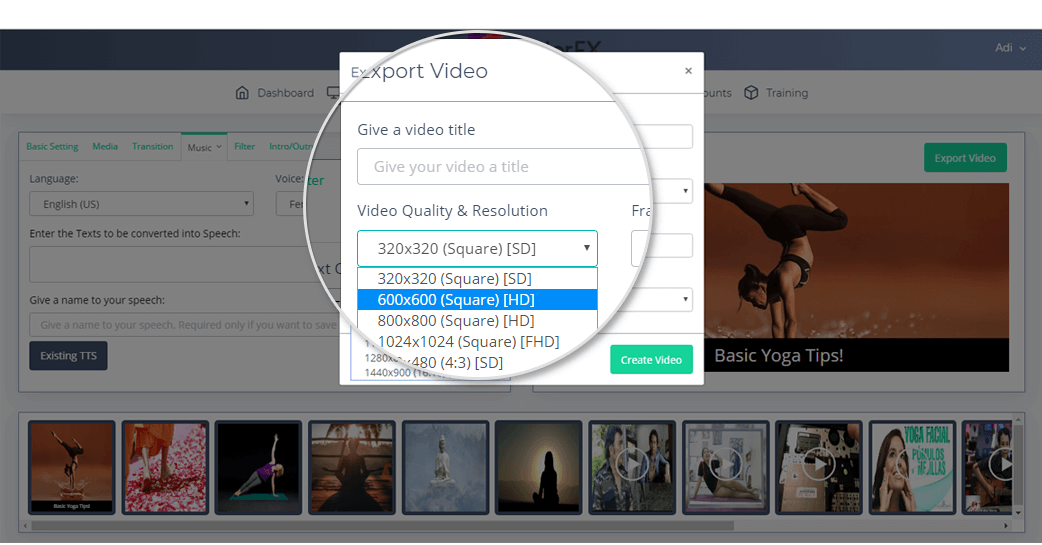1042x545 pixels.
Task: Click the Training cube icon
Action: point(751,92)
